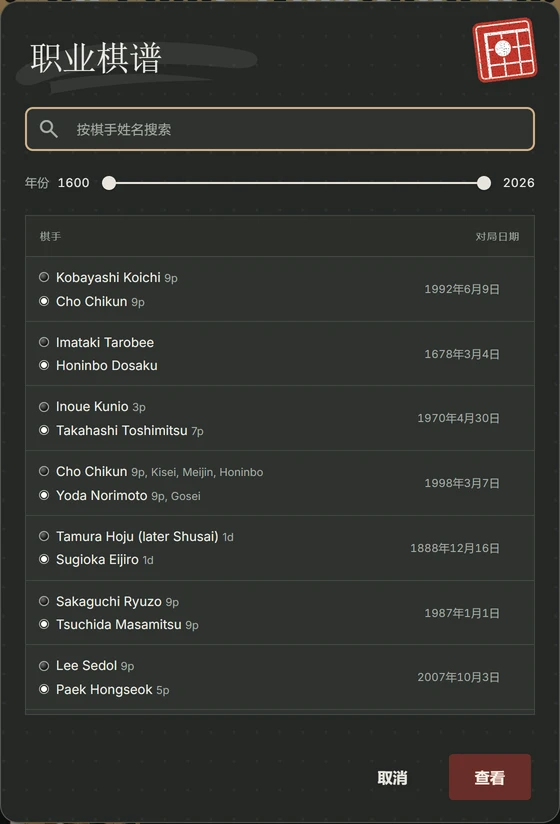The width and height of the screenshot is (560, 824).
Task: Click the 职业棋谱 dialog title
Action: (96, 58)
